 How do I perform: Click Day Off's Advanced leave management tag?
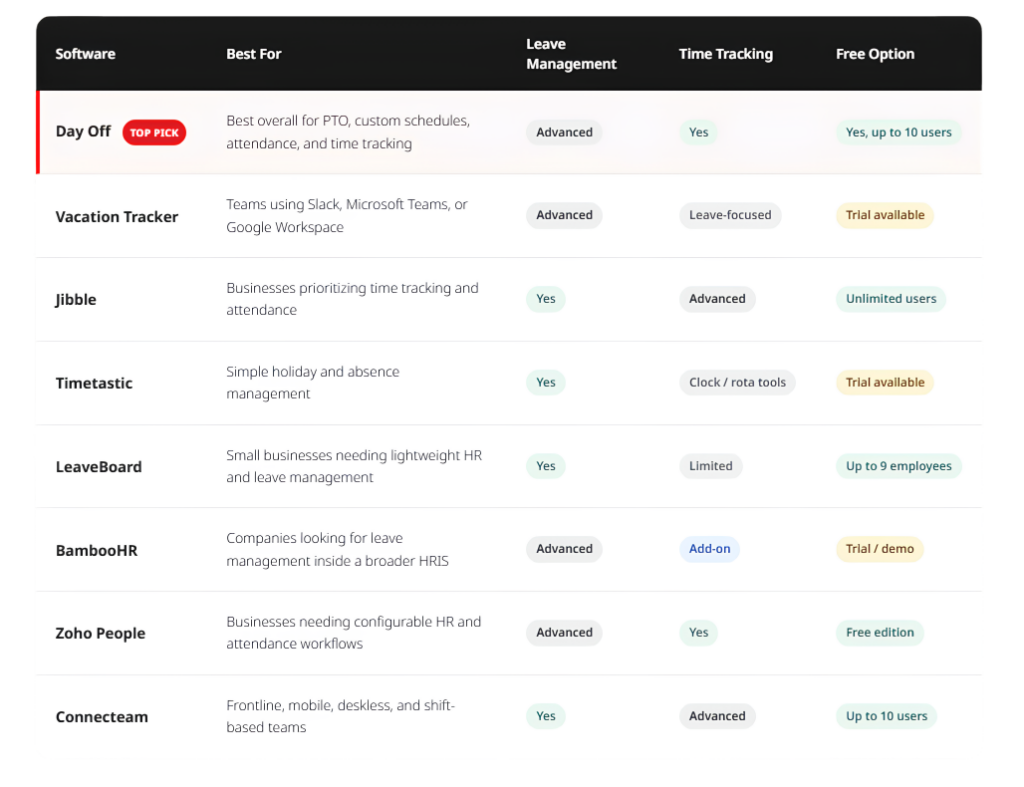tap(564, 132)
